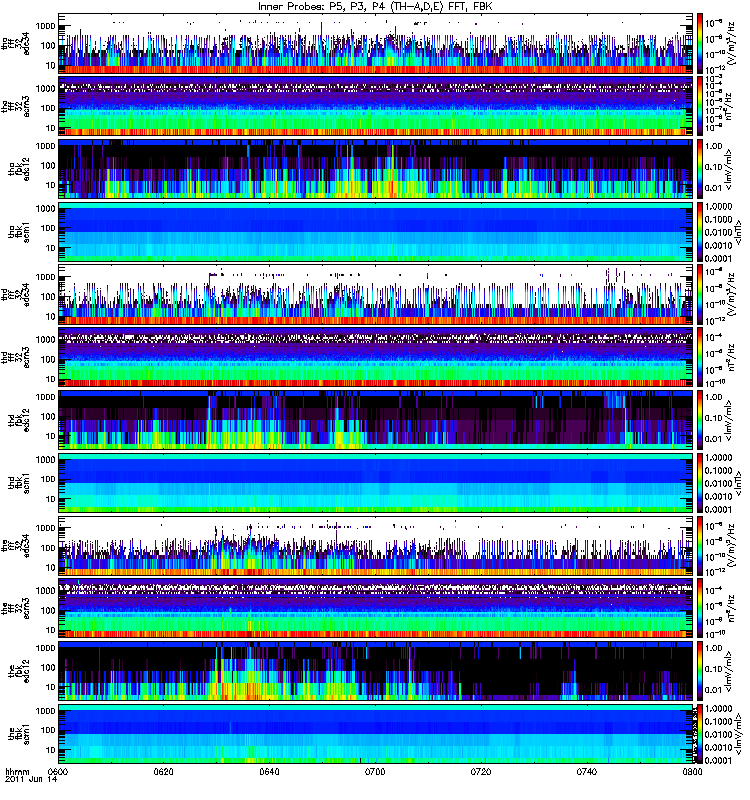Click the color bar beside tha fff scm3 panel
Viewport: 750px width, 800px height.
[x=700, y=106]
